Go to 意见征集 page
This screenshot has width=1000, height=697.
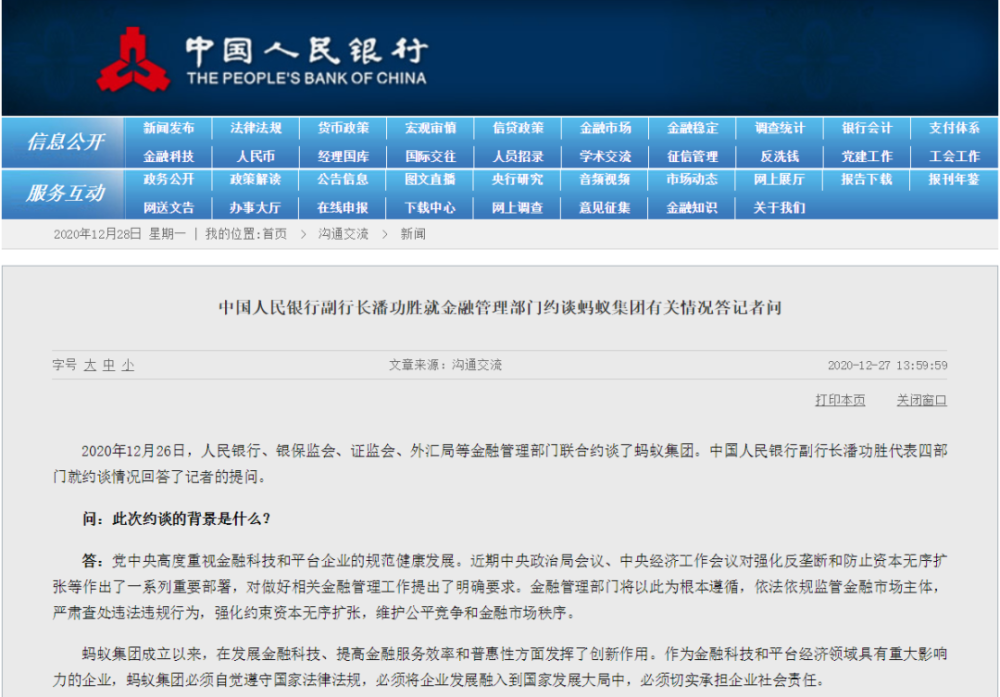(x=605, y=207)
